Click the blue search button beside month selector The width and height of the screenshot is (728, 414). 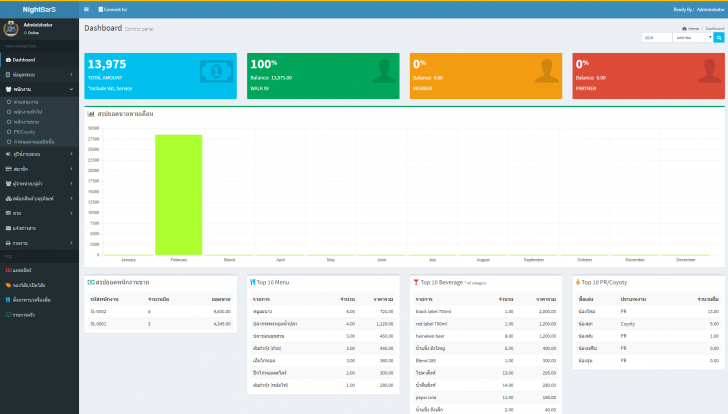pyautogui.click(x=719, y=38)
